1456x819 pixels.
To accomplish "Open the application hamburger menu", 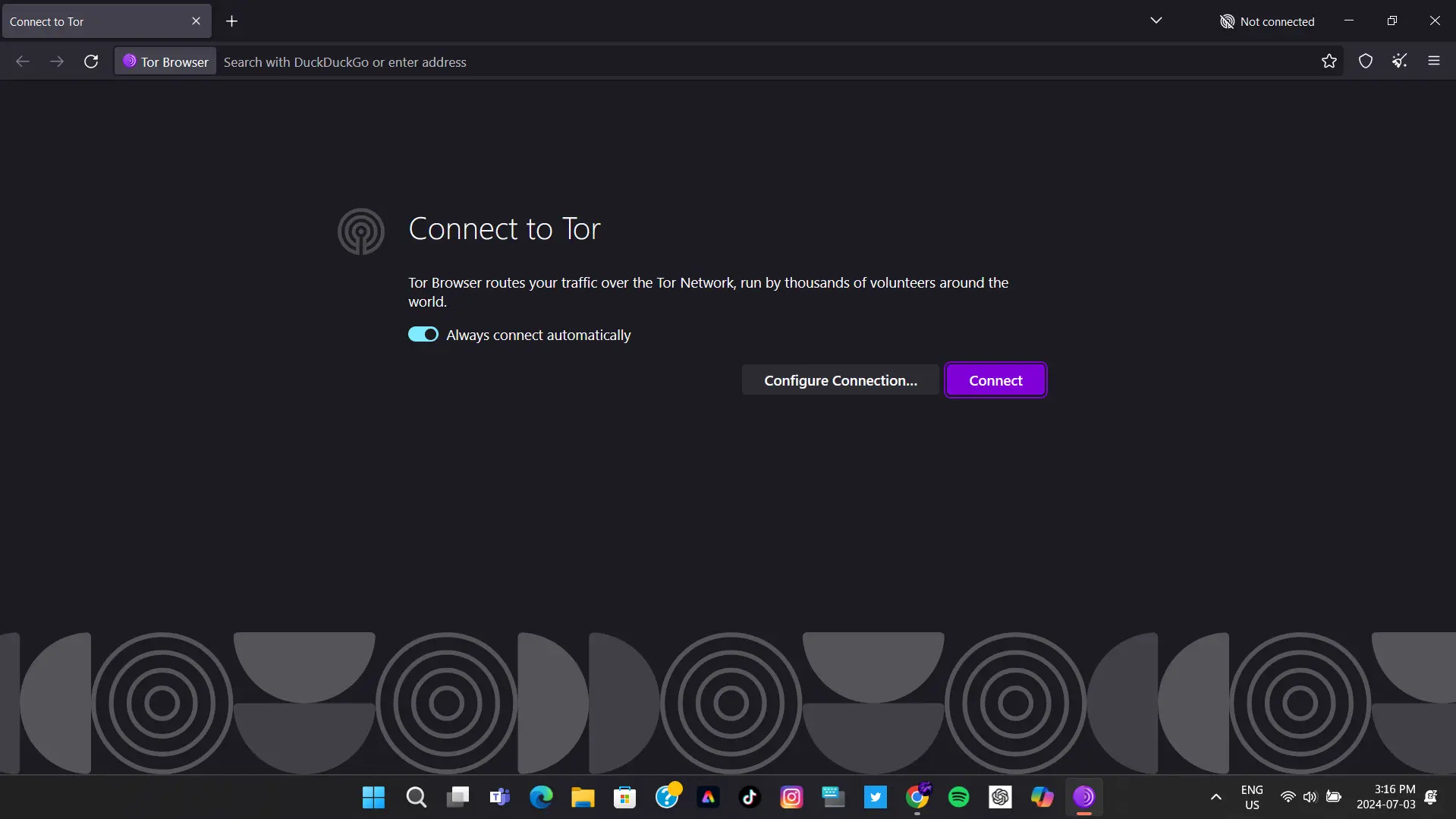I will coord(1433,61).
